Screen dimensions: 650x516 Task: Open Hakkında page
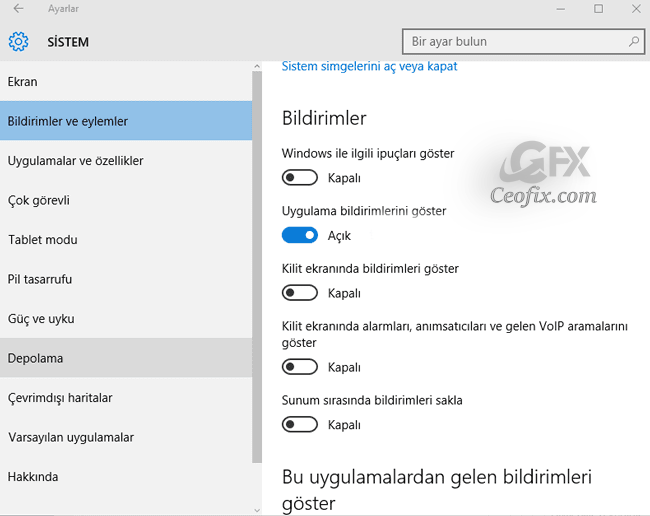tap(126, 477)
